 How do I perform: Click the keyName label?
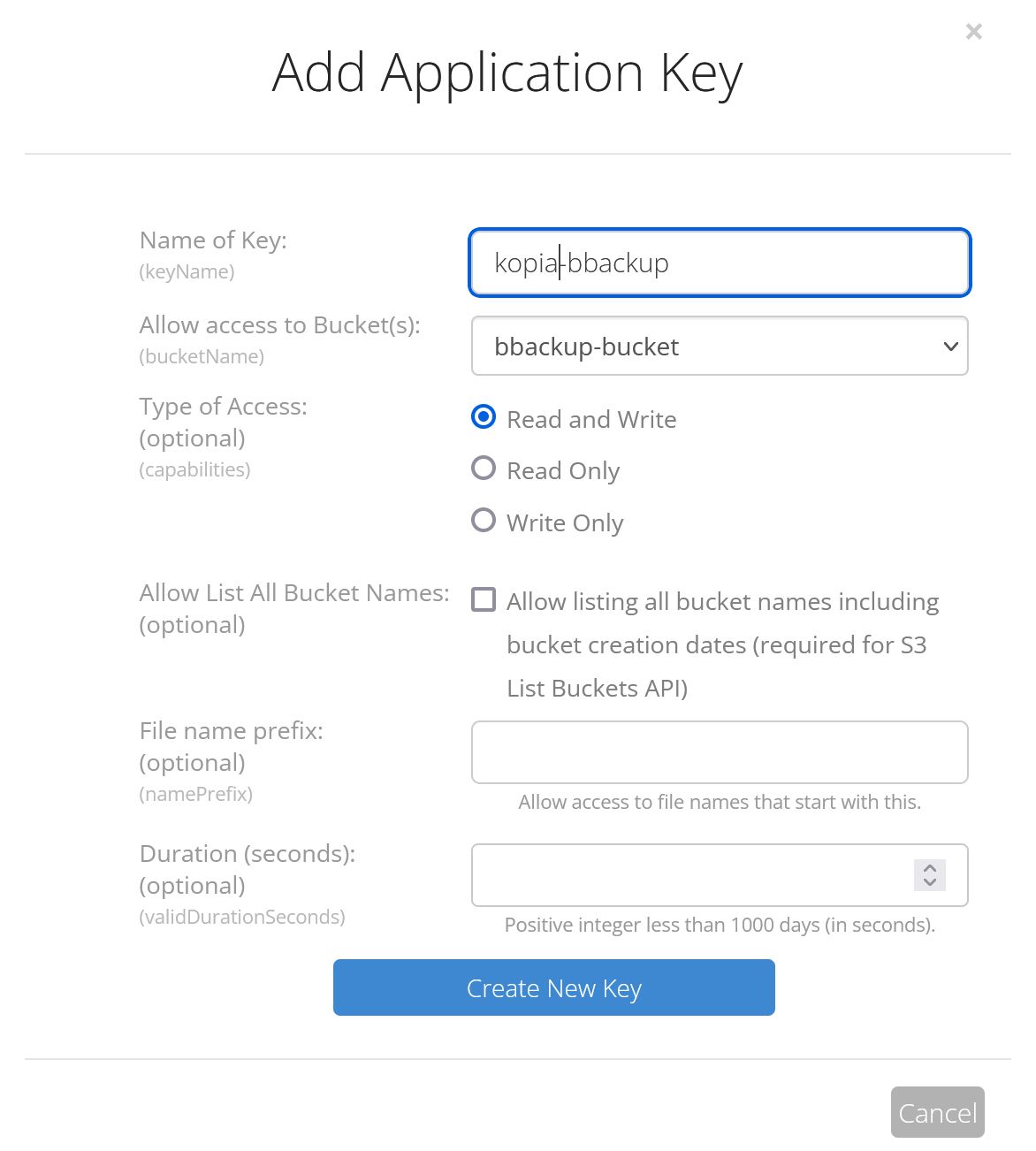[x=187, y=271]
